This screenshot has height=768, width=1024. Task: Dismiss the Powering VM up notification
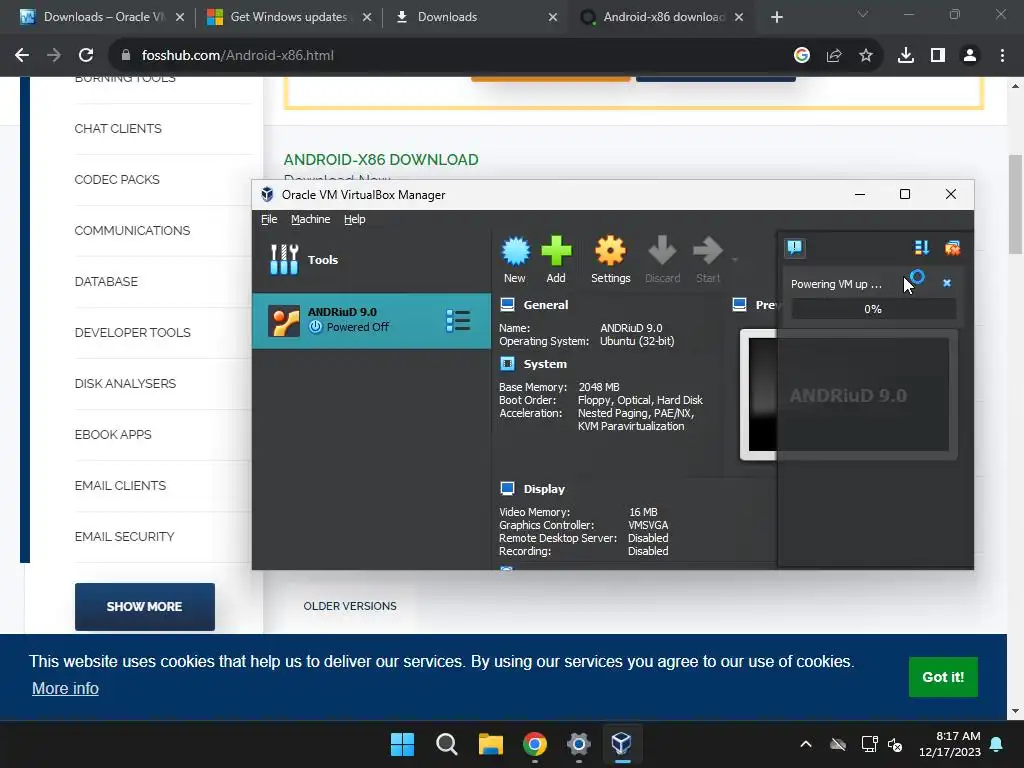coord(947,283)
